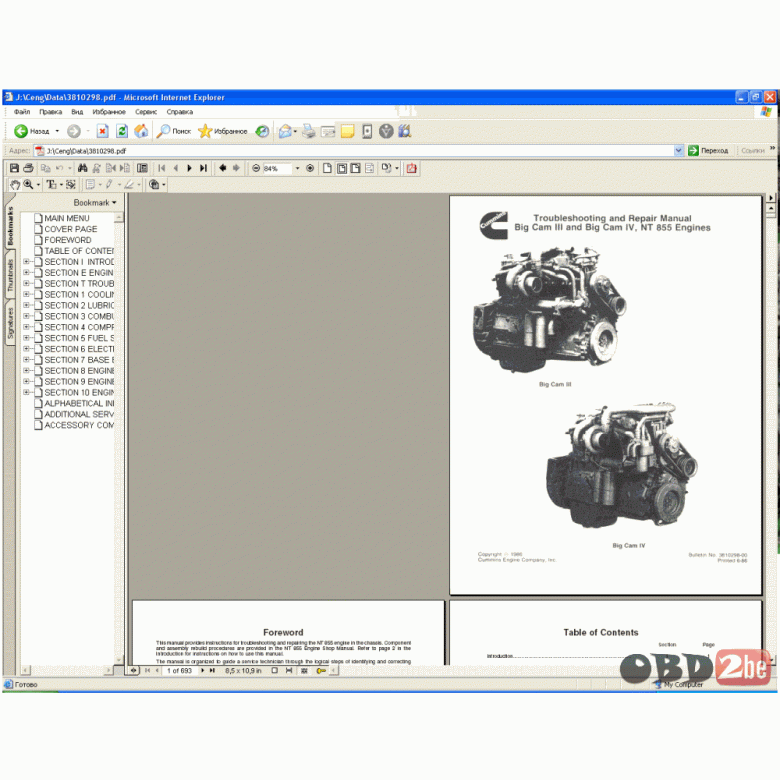Click the page number field '1 of 693'

(179, 671)
